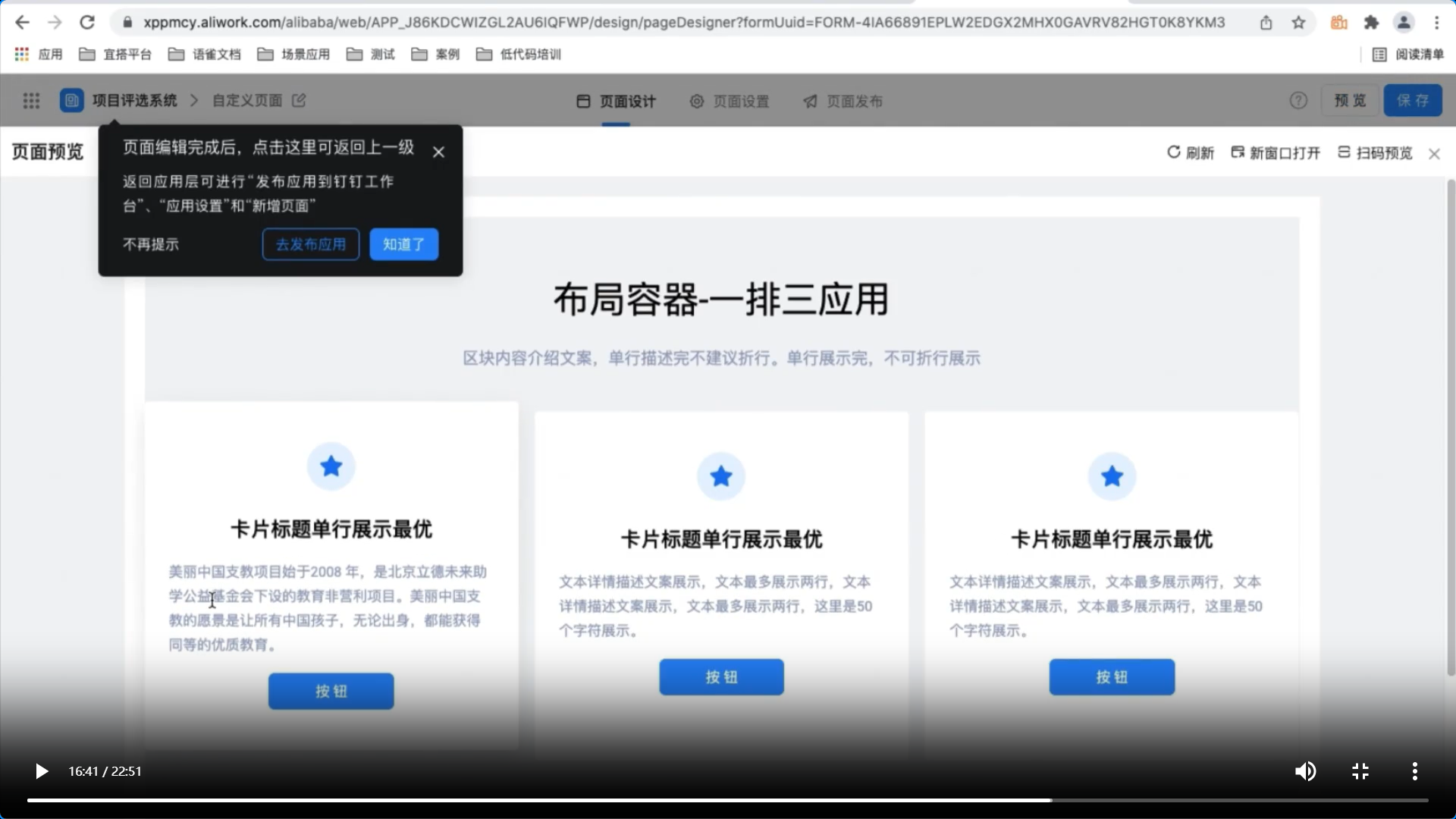Exit fullscreen video mode
This screenshot has width=1456, height=819.
tap(1360, 771)
